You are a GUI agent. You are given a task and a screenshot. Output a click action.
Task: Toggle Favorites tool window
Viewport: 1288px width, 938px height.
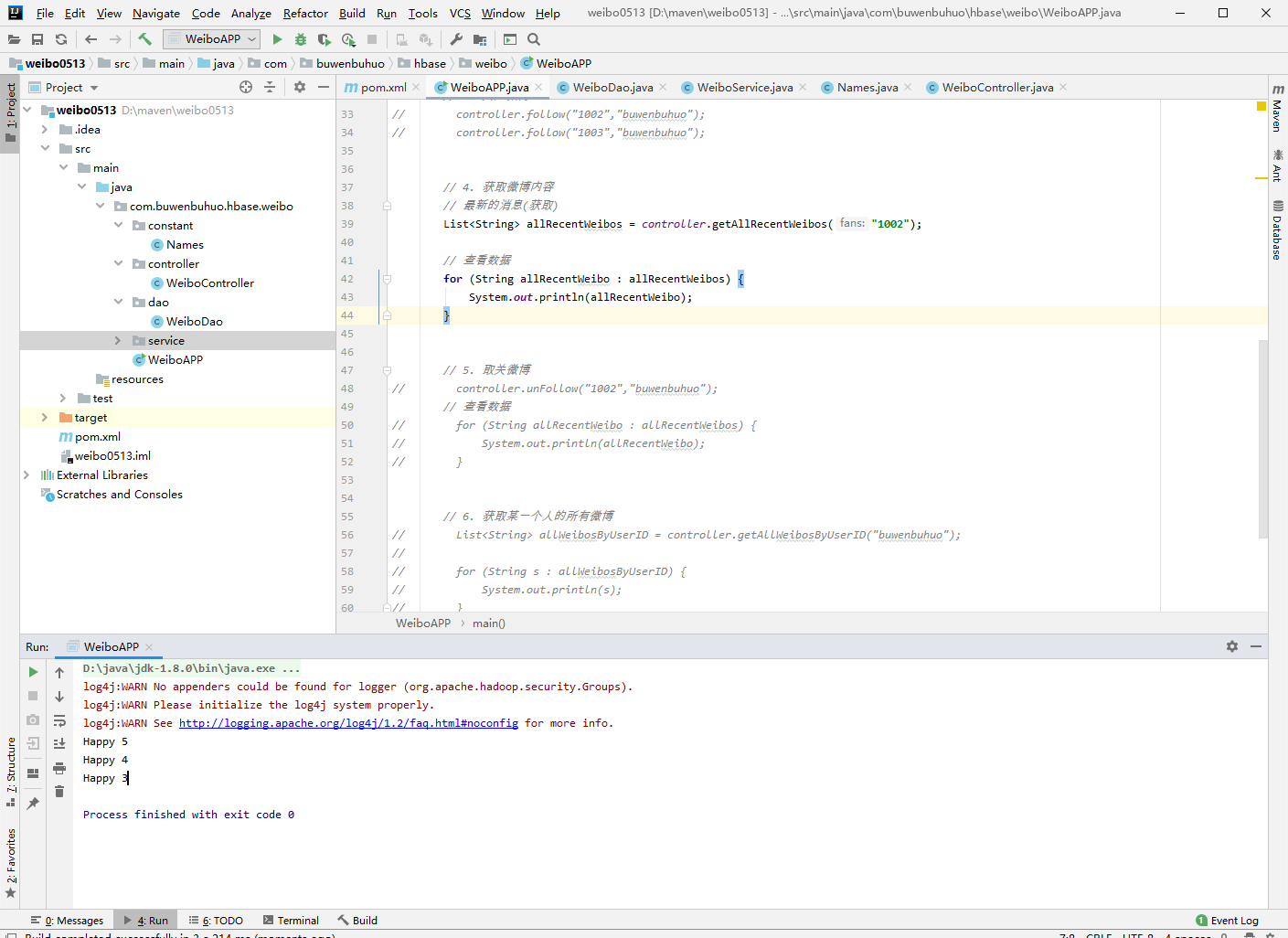coord(10,863)
